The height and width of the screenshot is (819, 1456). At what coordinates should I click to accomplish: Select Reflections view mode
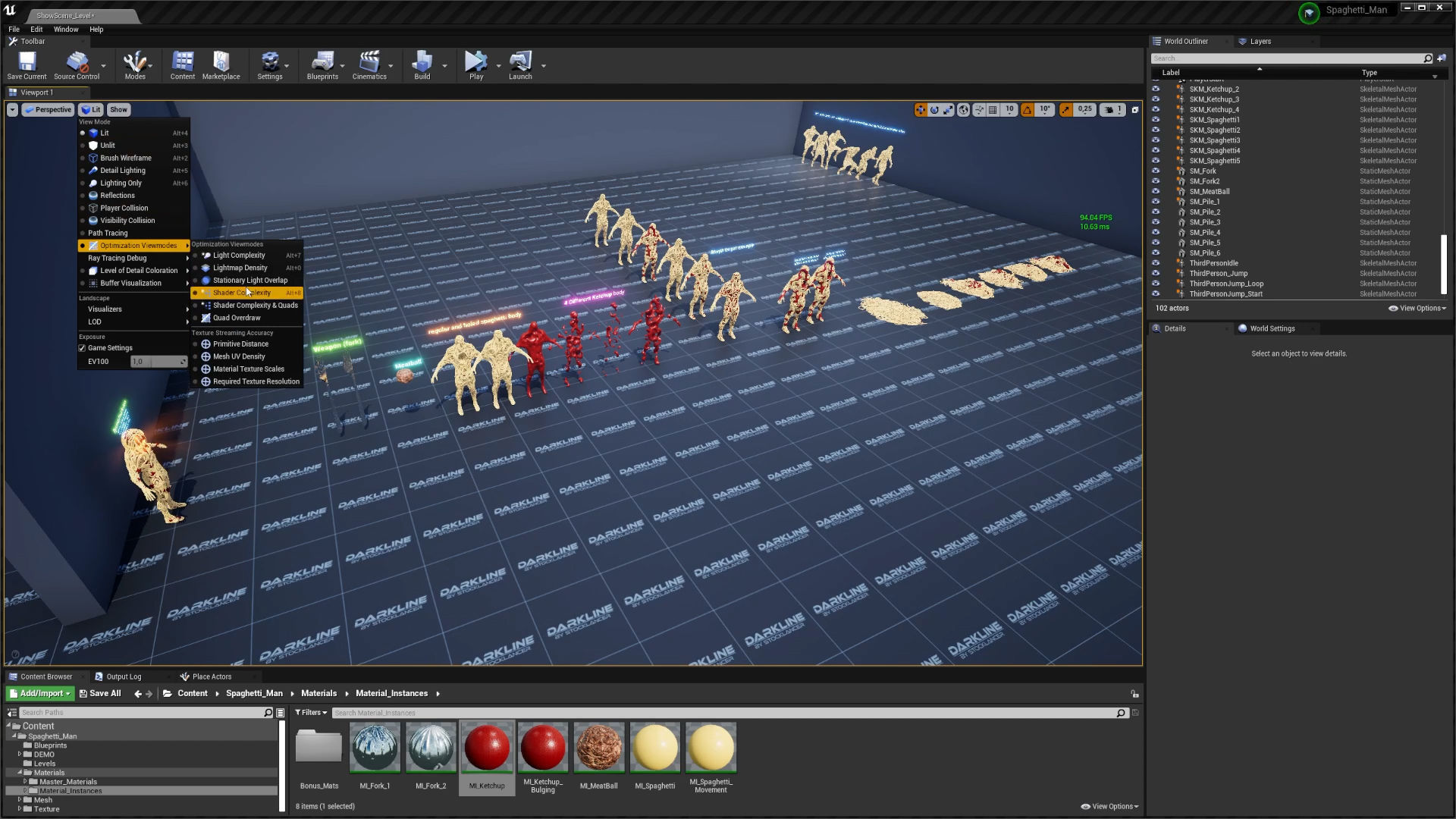coord(134,196)
